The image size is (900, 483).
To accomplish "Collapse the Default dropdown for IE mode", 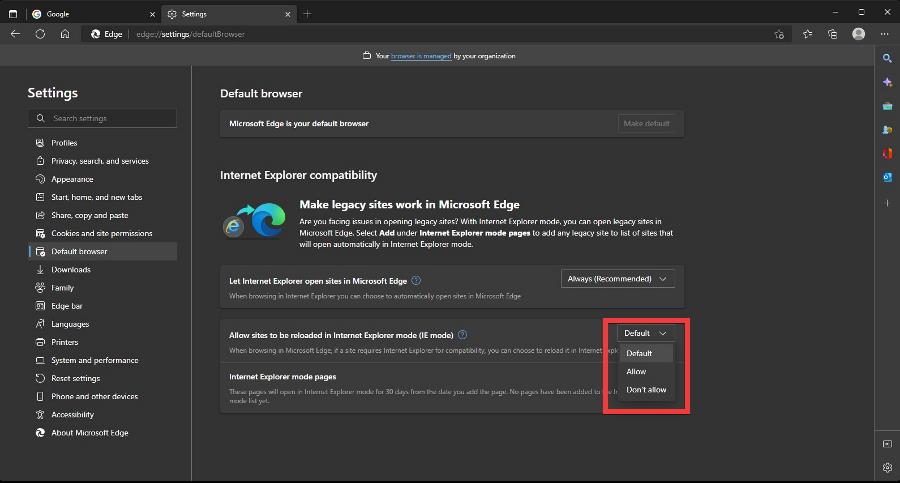I will pos(645,333).
